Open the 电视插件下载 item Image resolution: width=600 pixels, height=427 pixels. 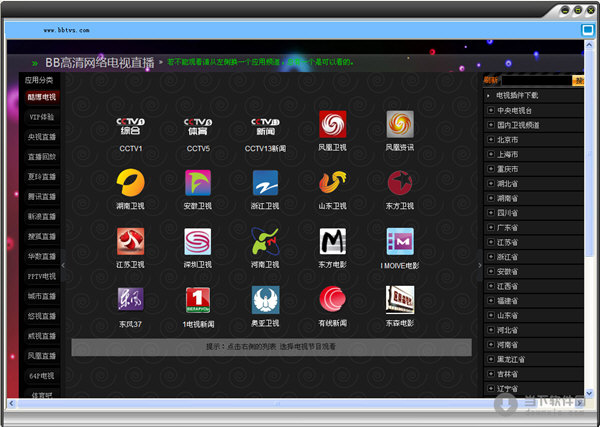517,96
